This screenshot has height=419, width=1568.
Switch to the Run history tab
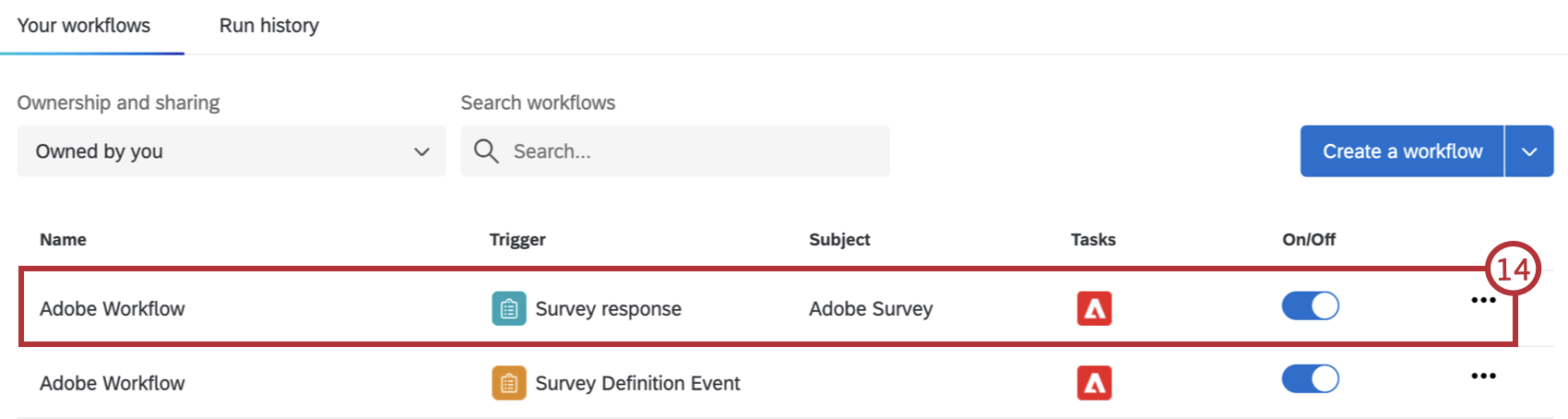(x=269, y=26)
